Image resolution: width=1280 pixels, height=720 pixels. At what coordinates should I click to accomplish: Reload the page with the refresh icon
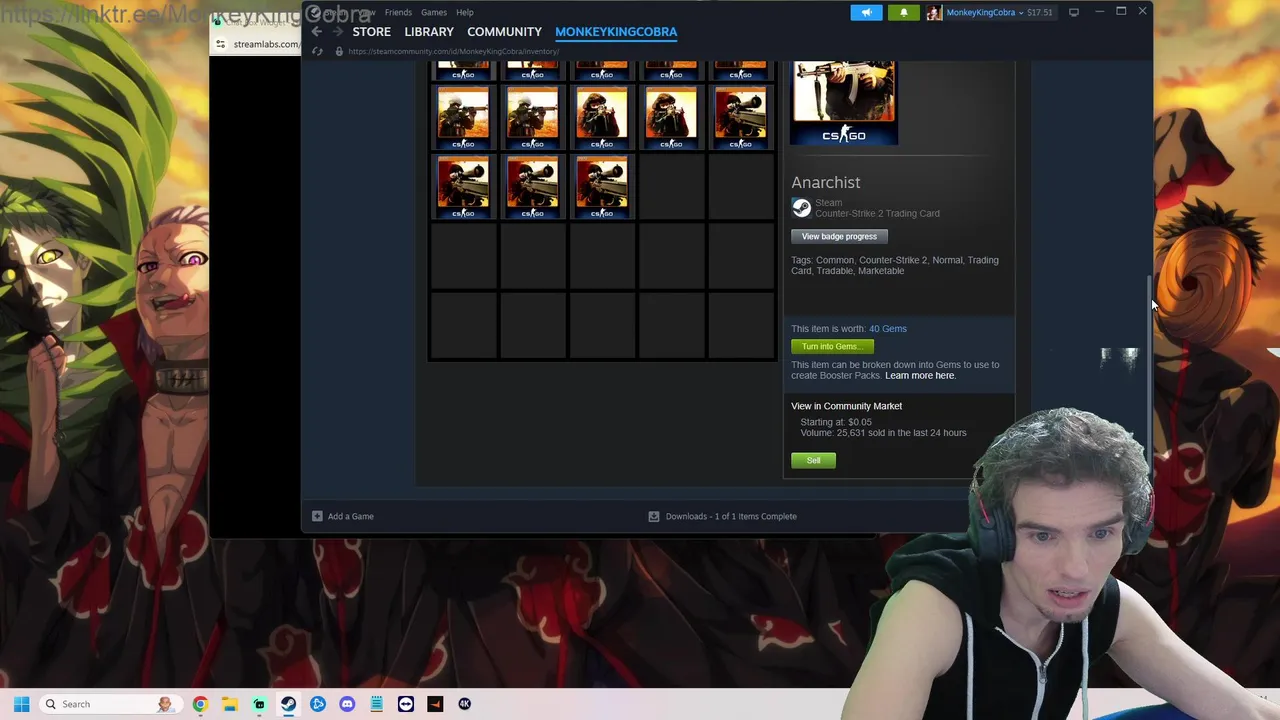[318, 51]
